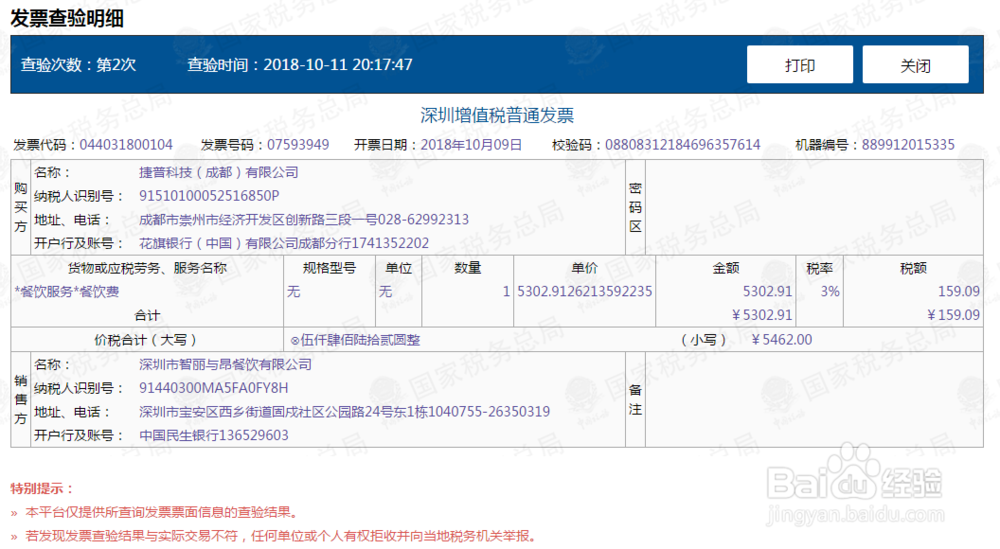Select check code 08808312184696357614
The height and width of the screenshot is (549, 1000).
pyautogui.click(x=682, y=145)
